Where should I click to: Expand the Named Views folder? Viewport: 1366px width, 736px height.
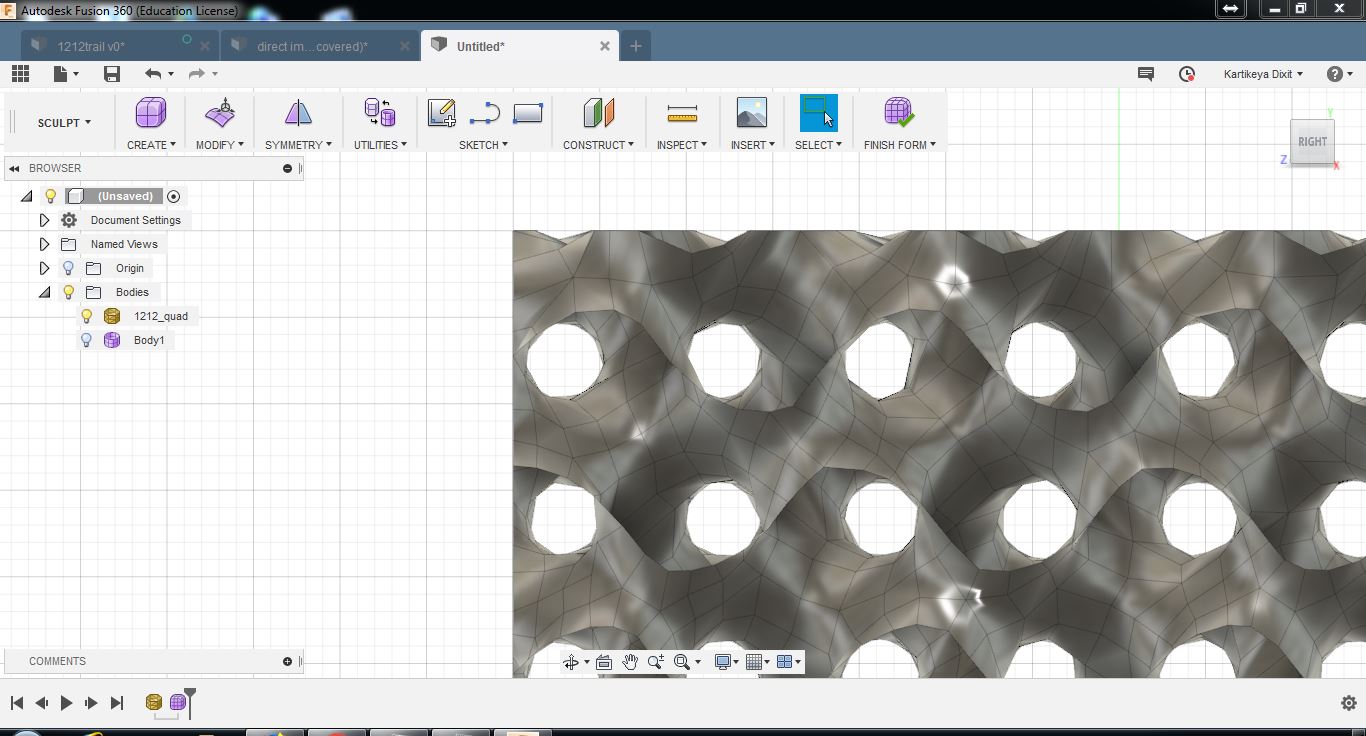point(44,244)
